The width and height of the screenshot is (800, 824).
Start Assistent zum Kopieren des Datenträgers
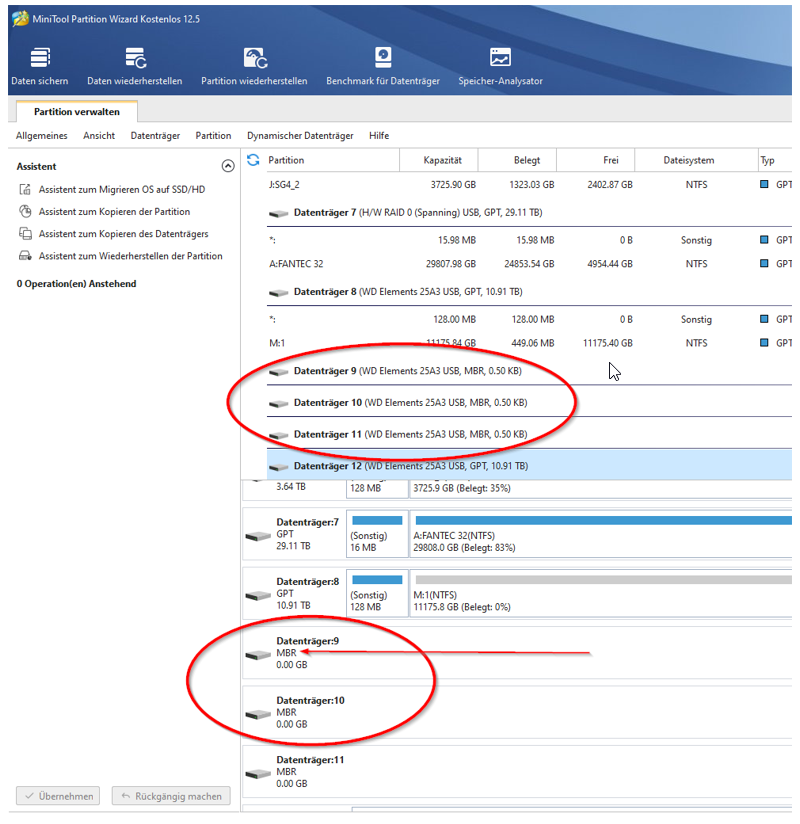tap(124, 233)
